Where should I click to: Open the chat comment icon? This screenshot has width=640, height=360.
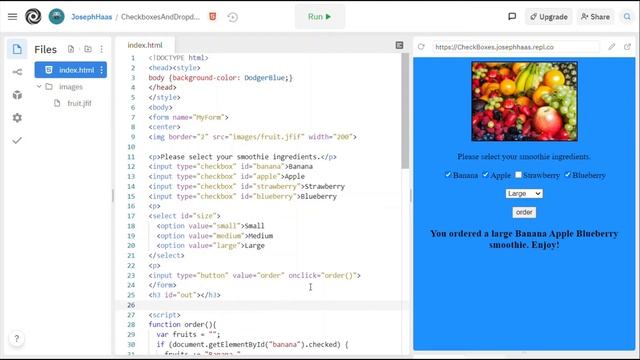(x=512, y=17)
